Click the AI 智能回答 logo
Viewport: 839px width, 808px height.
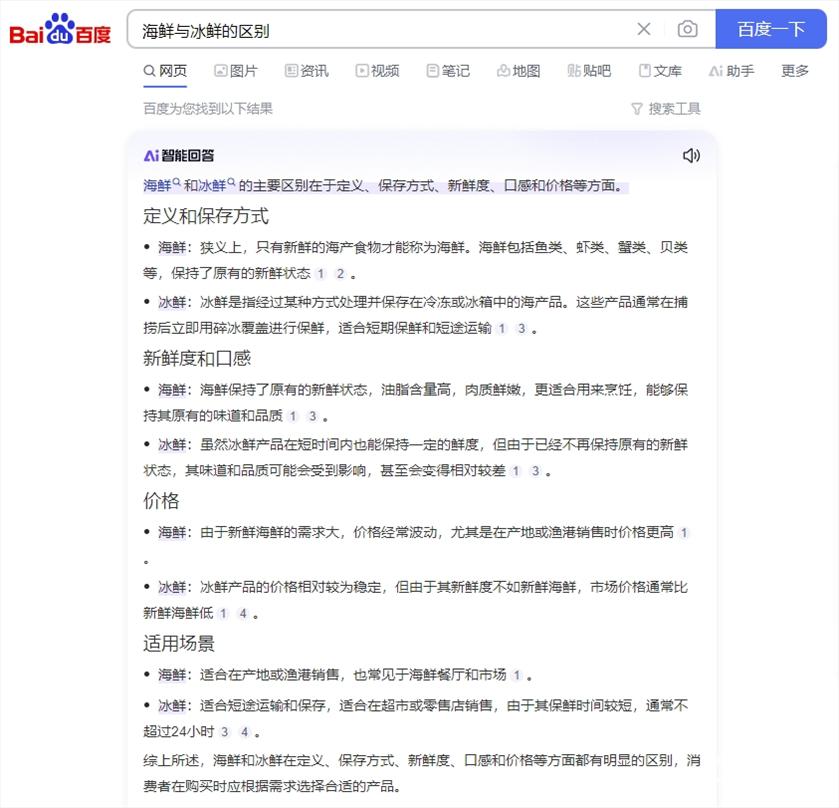coord(179,155)
